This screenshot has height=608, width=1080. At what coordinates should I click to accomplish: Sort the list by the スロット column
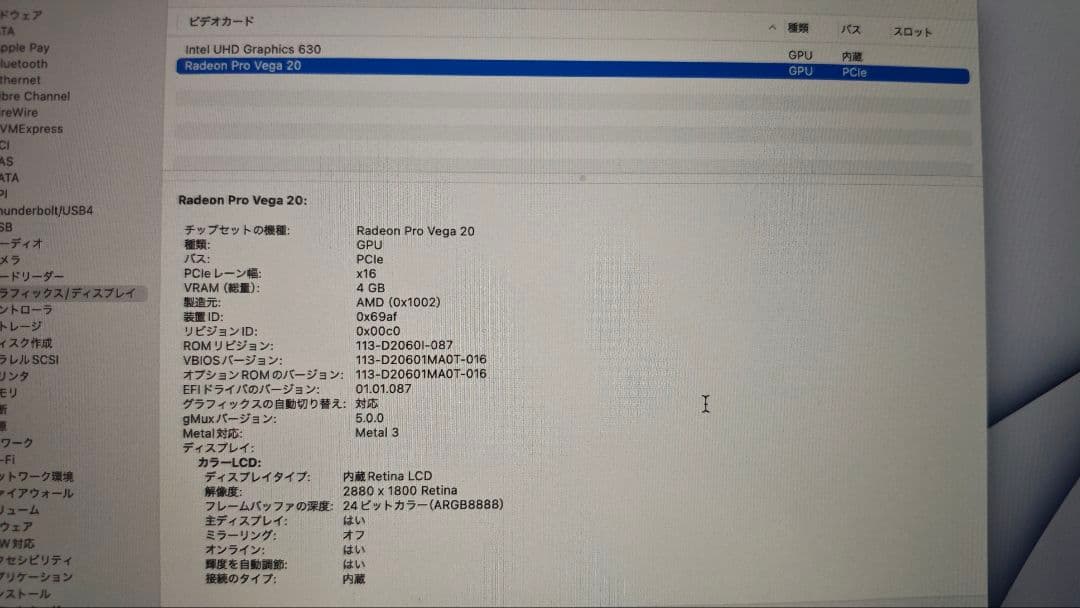click(913, 31)
